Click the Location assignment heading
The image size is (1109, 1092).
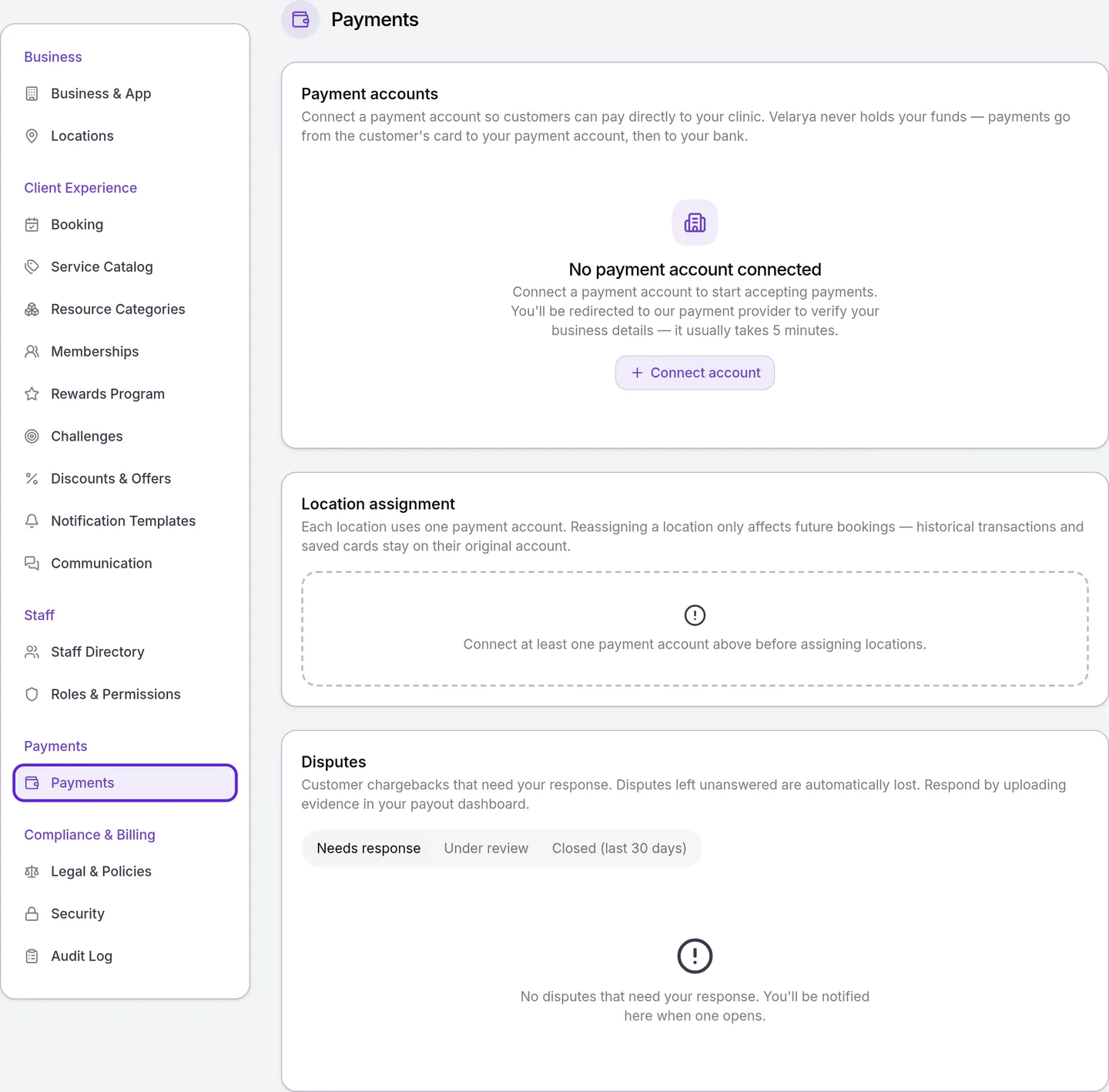(378, 504)
